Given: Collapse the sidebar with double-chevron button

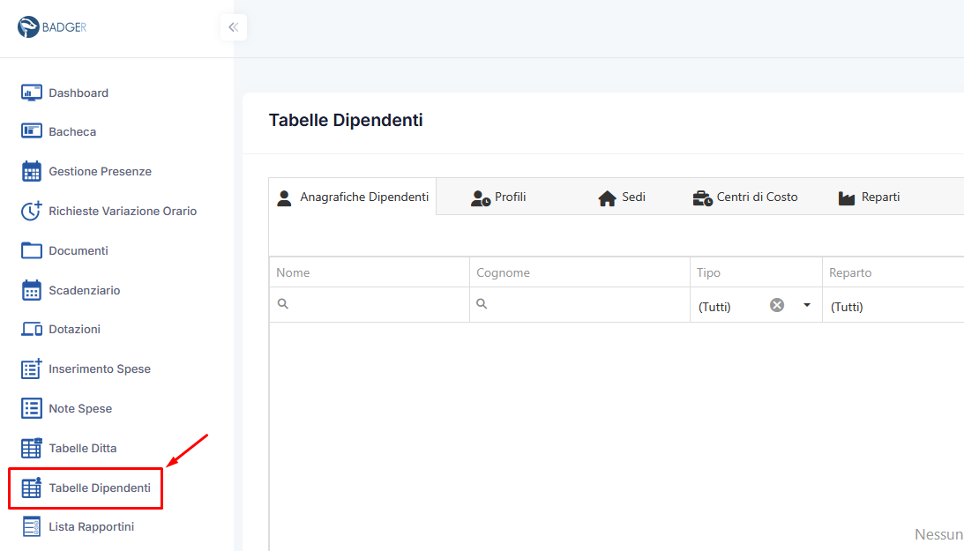Looking at the screenshot, I should coord(233,27).
